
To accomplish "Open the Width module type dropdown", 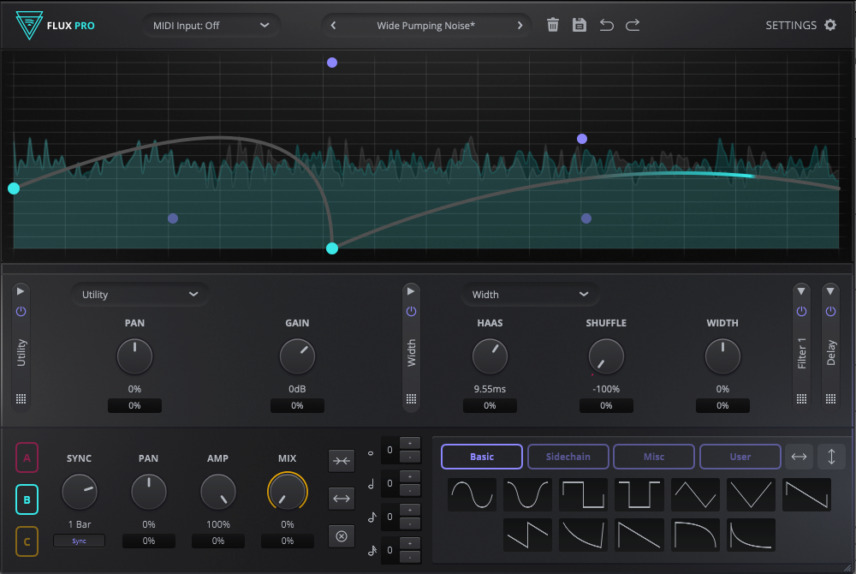I will 530,294.
